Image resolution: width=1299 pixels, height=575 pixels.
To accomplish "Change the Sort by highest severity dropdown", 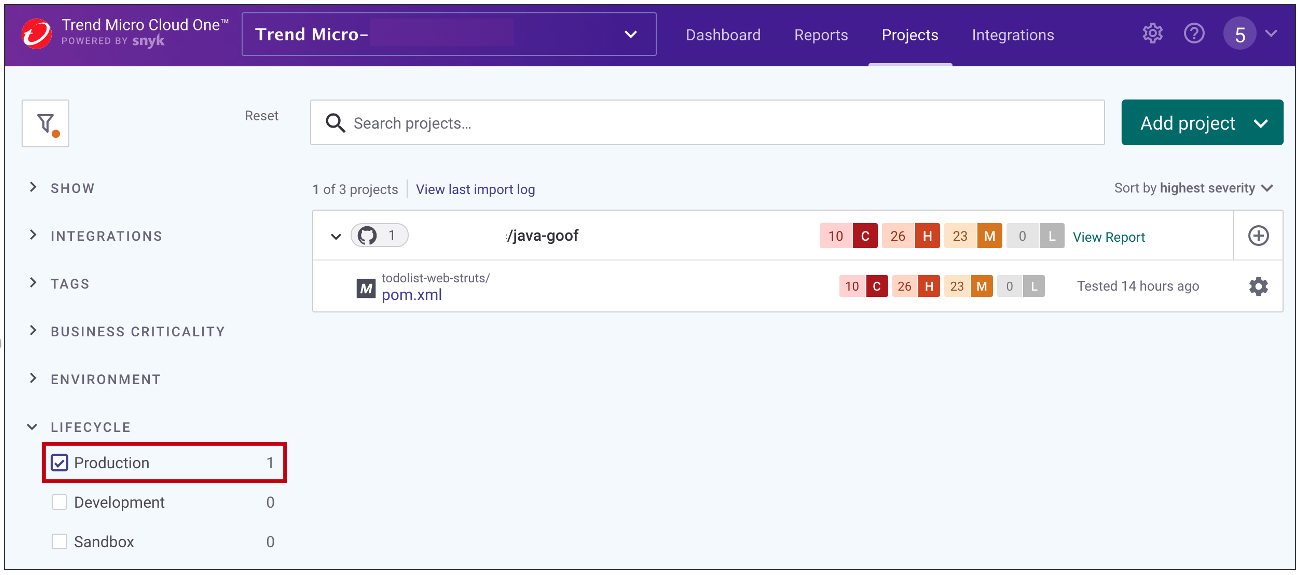I will coord(1194,188).
